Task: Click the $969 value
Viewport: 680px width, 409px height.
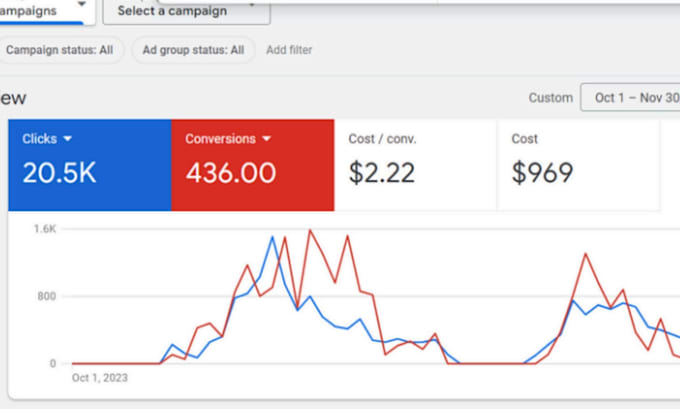Action: 542,173
